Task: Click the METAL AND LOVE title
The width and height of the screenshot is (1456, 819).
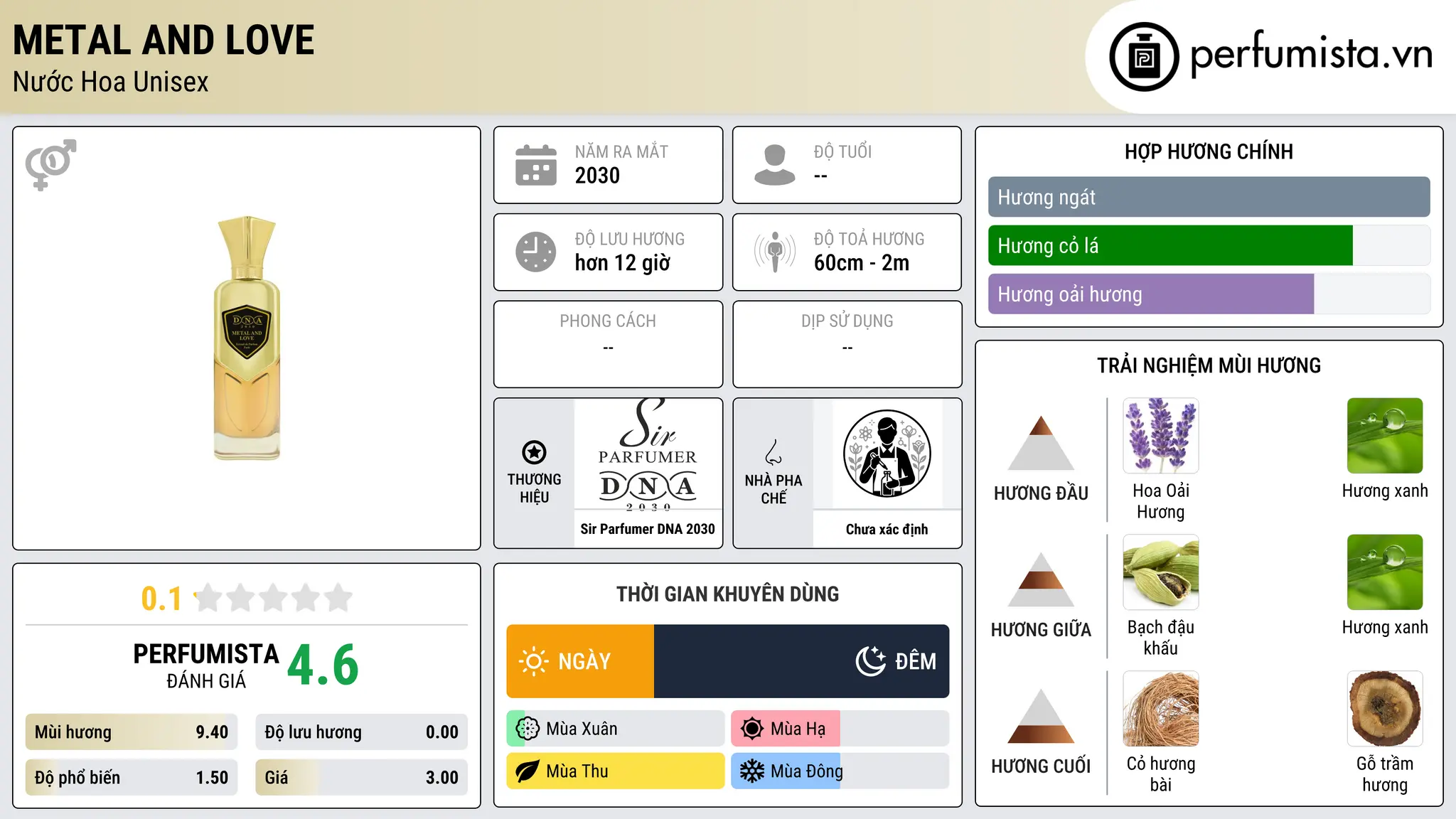Action: tap(164, 40)
